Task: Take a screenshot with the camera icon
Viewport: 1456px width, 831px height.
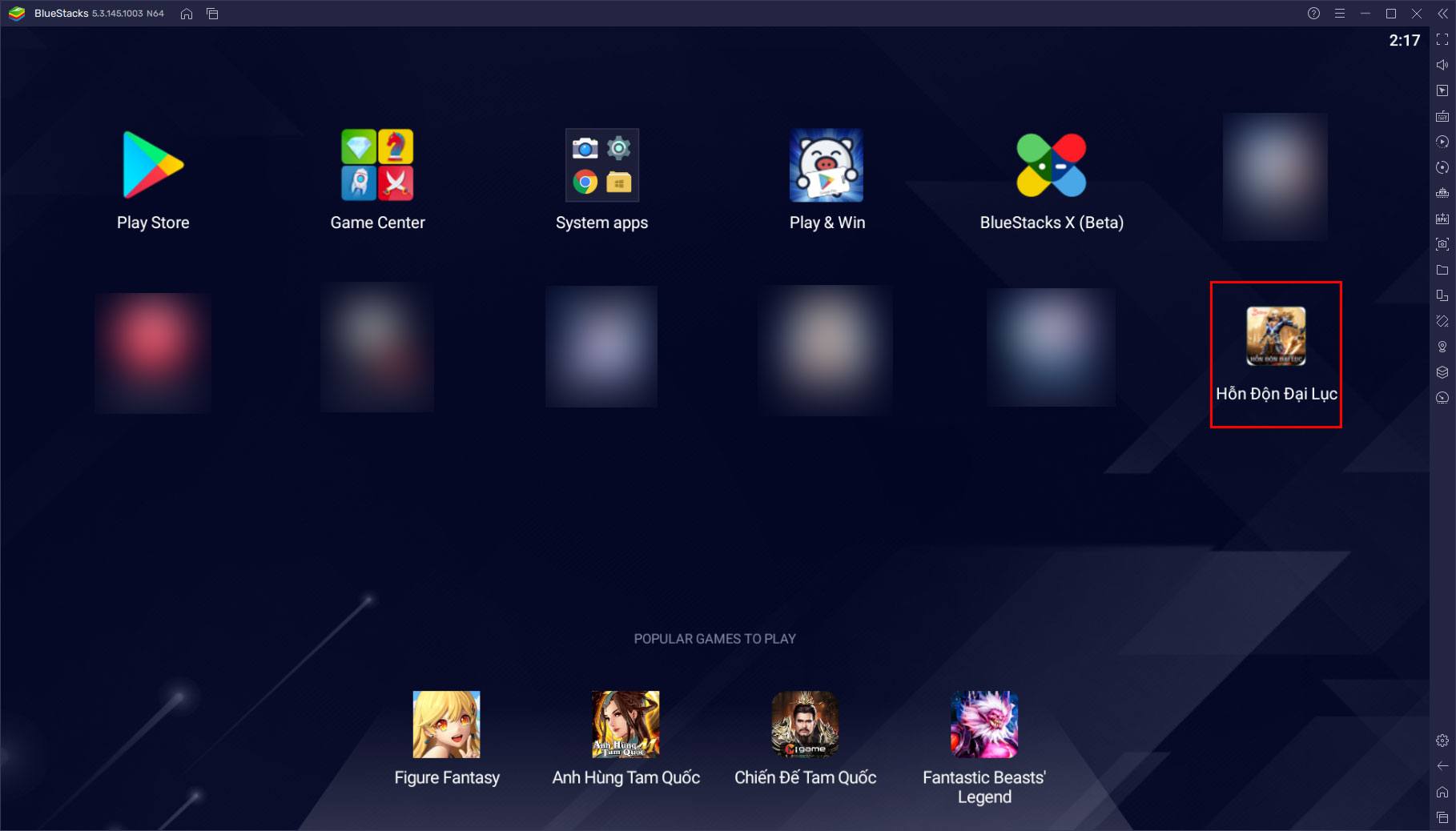Action: coord(1442,244)
